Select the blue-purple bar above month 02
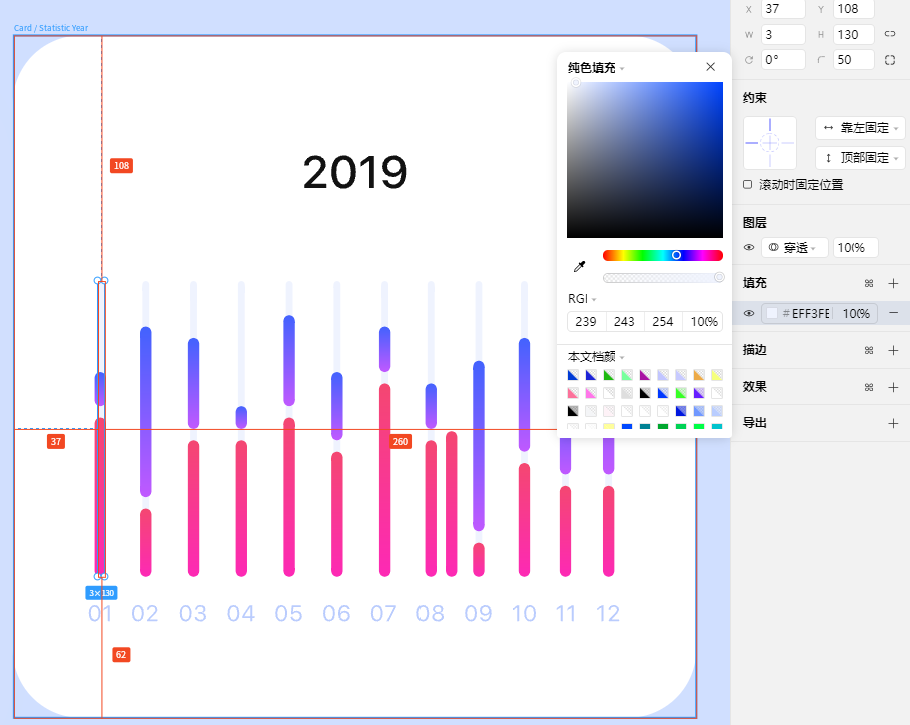Screen dimensions: 910x725 tap(146, 412)
